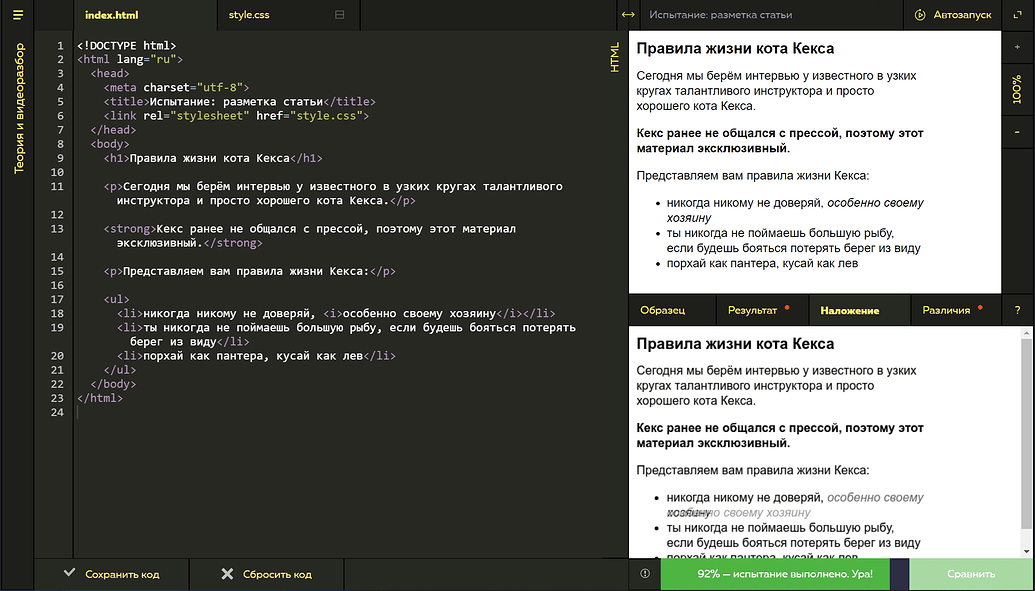1035x591 pixels.
Task: Expand the Теория и видеоразбор side panel
Action: [x=17, y=108]
